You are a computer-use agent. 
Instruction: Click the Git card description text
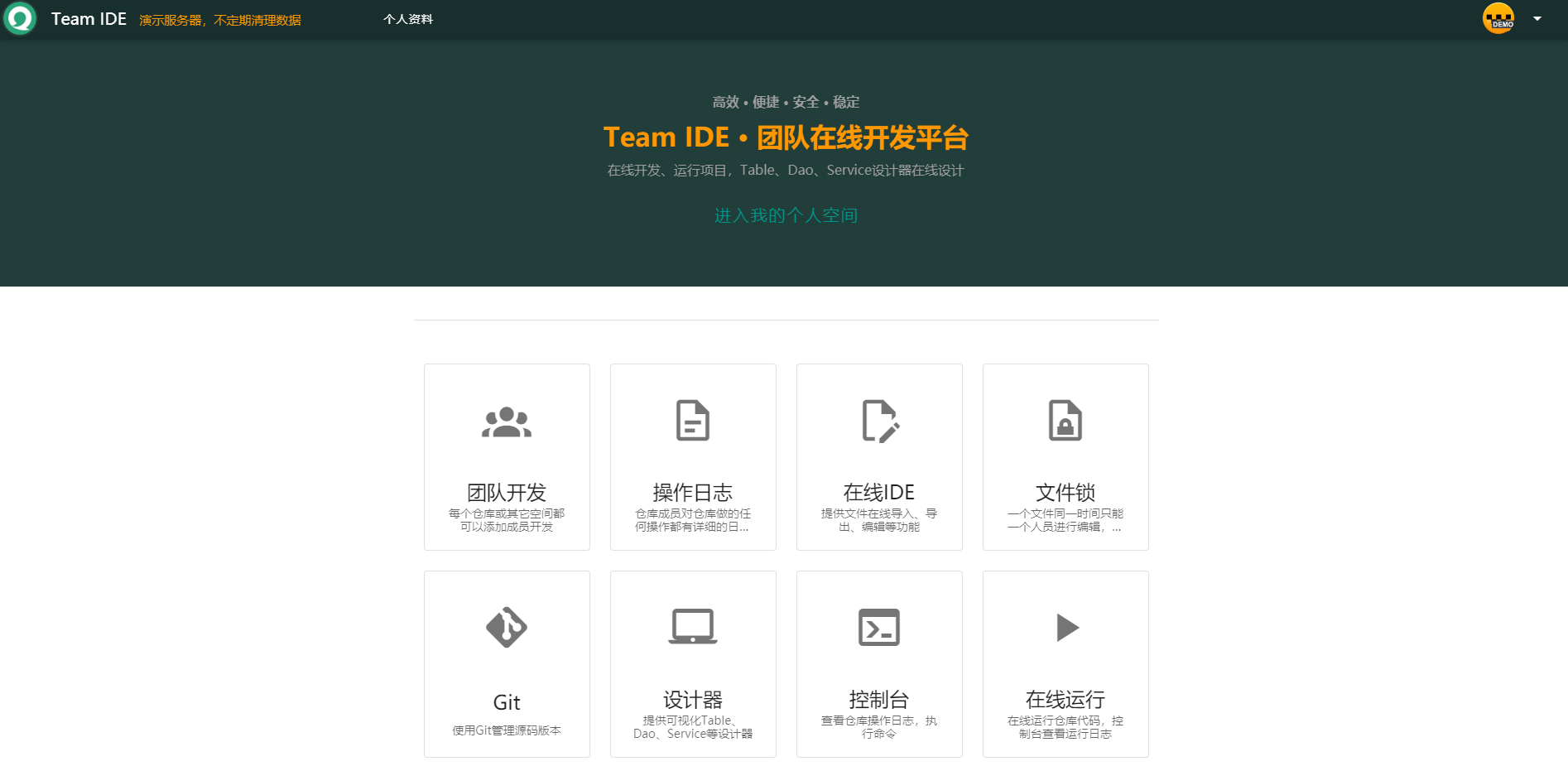pyautogui.click(x=506, y=730)
